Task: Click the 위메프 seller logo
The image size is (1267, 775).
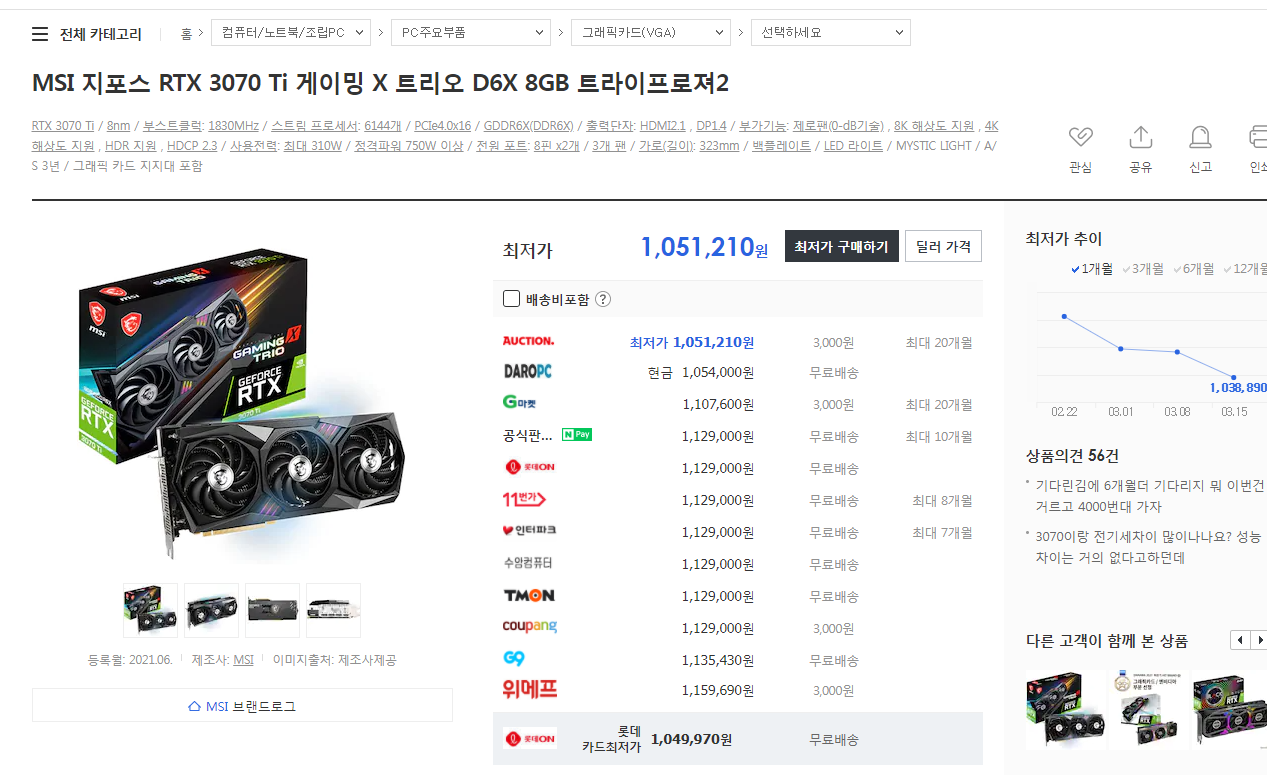Action: pyautogui.click(x=529, y=689)
